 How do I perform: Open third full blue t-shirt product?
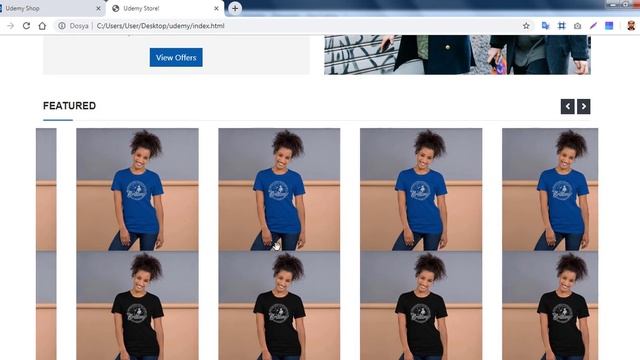[x=421, y=189]
